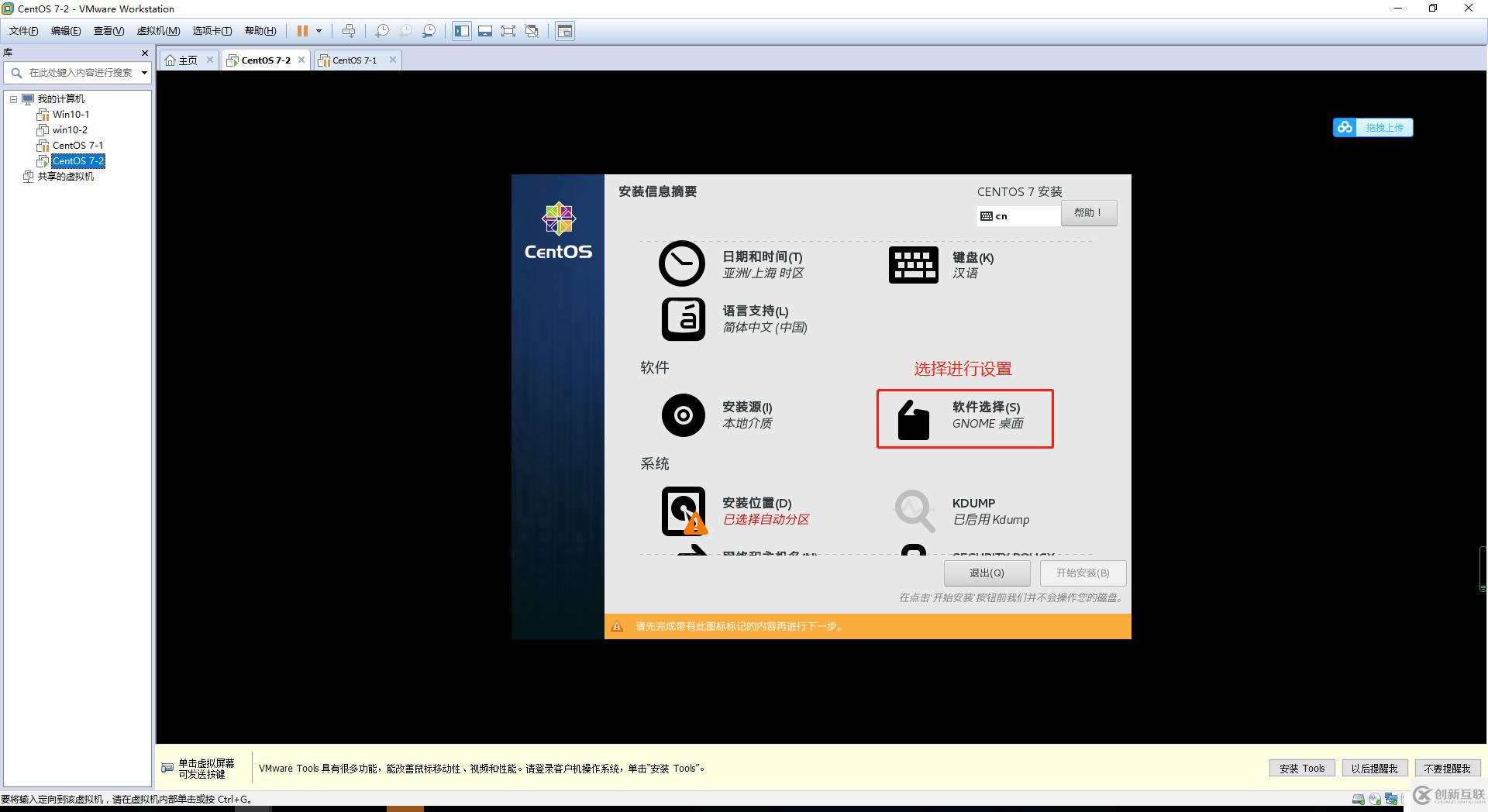
Task: Open the power options dropdown arrow
Action: pyautogui.click(x=319, y=31)
